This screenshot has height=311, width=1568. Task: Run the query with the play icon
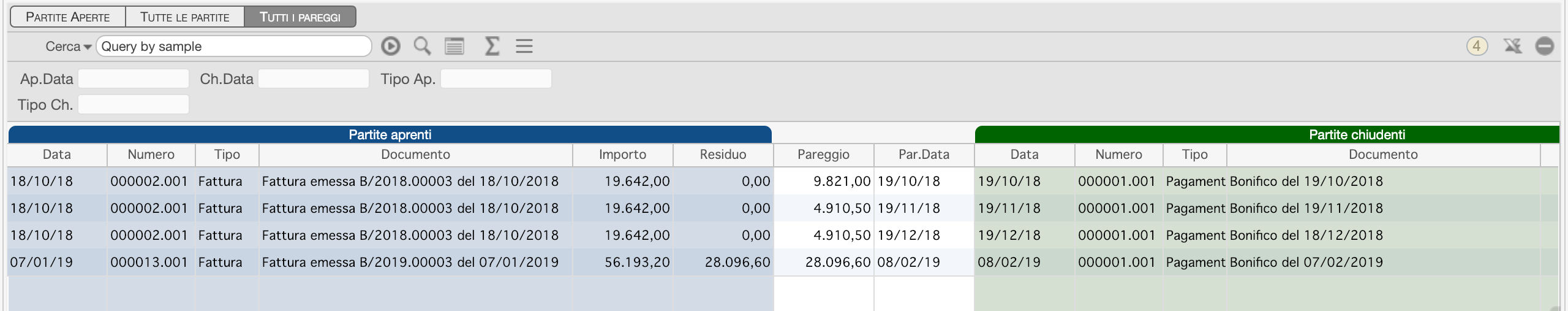pyautogui.click(x=390, y=46)
